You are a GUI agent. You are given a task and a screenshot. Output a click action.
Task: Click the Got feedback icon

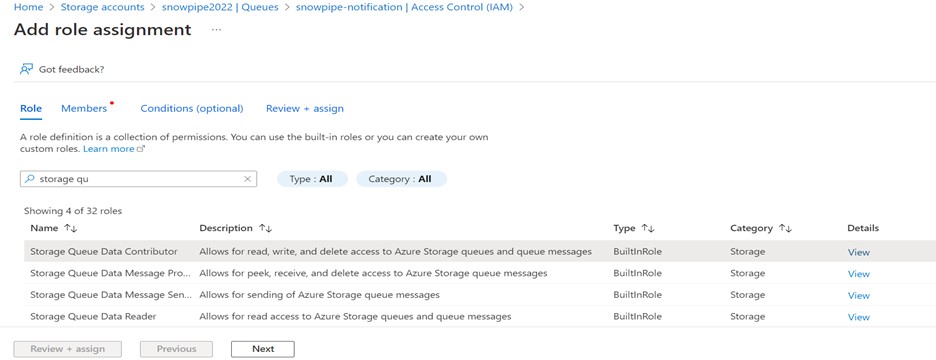[26, 69]
